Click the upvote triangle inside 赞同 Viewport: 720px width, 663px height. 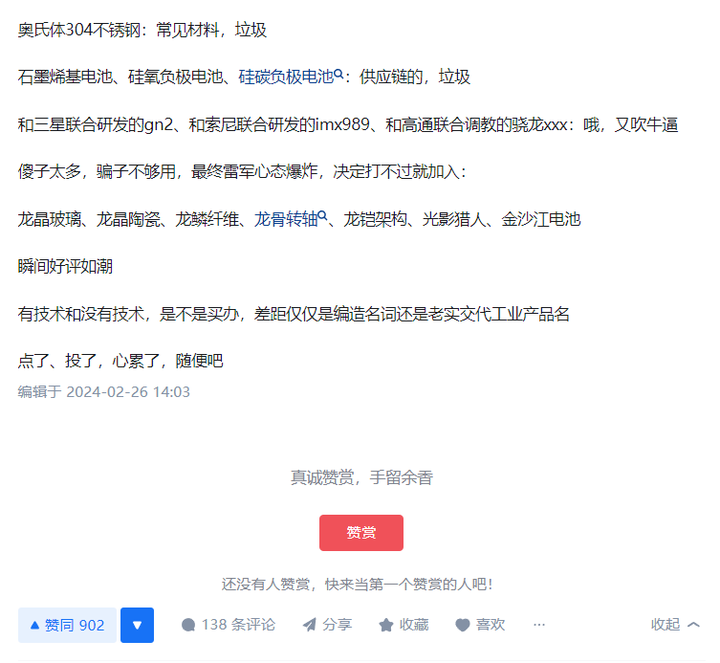pyautogui.click(x=35, y=625)
